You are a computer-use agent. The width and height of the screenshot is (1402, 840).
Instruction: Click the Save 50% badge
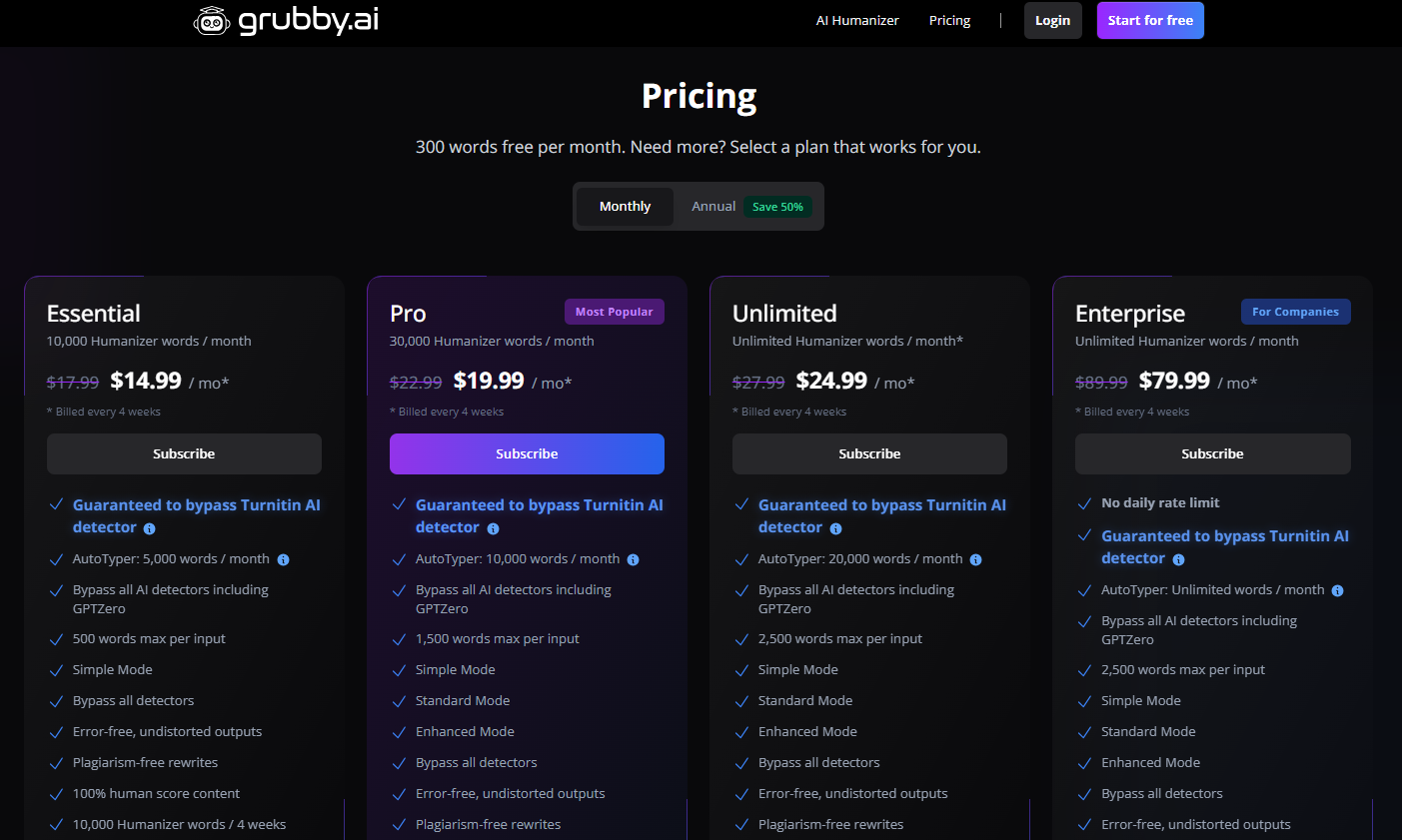[777, 207]
